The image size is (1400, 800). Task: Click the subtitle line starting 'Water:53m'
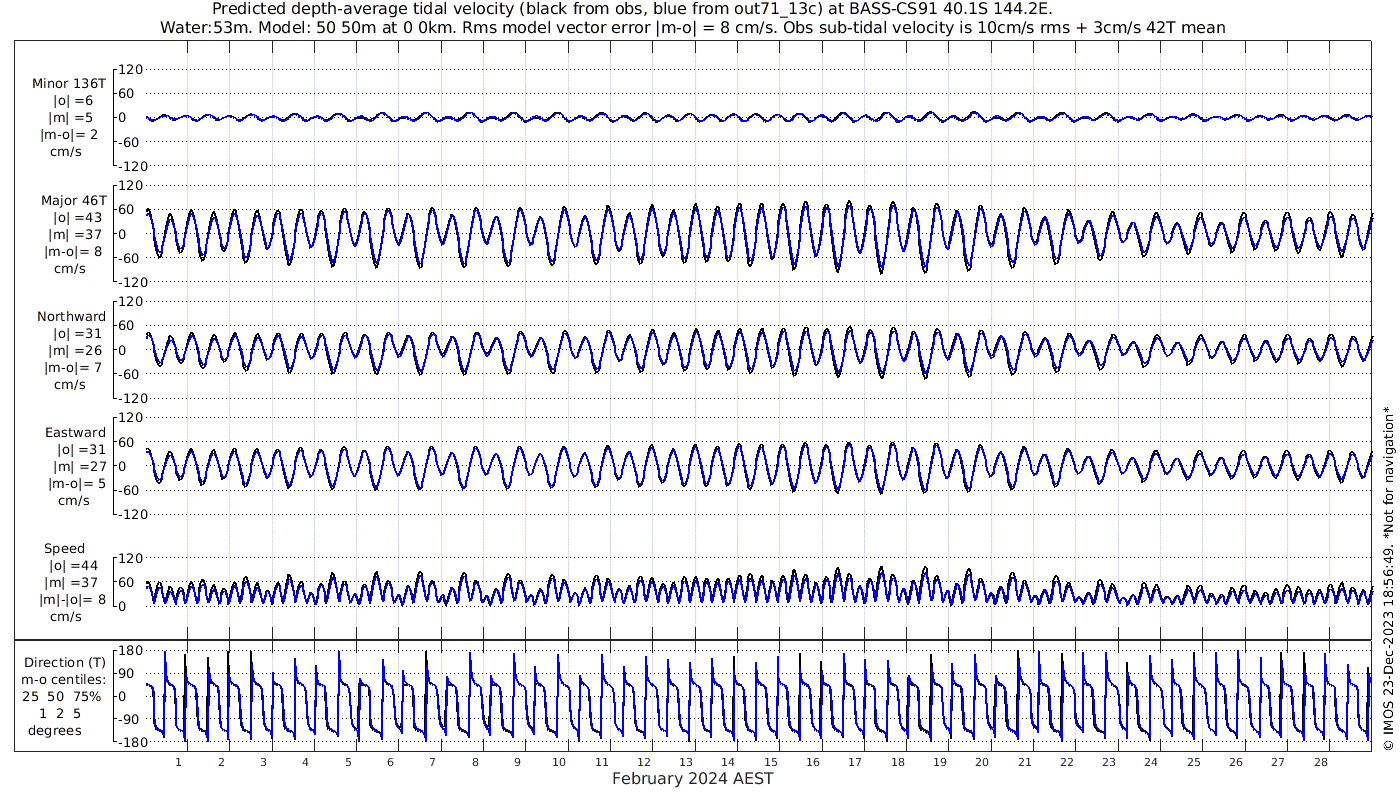pyautogui.click(x=692, y=27)
